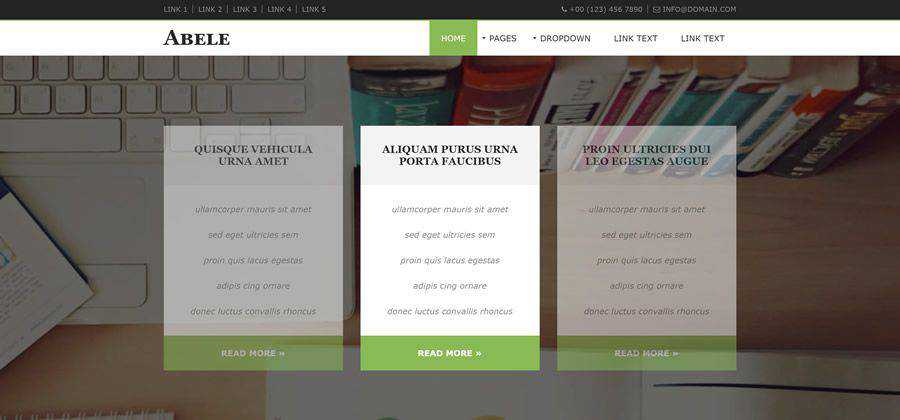Viewport: 900px width, 420px height.
Task: Follow Link 3 in the top bar
Action: [x=245, y=10]
